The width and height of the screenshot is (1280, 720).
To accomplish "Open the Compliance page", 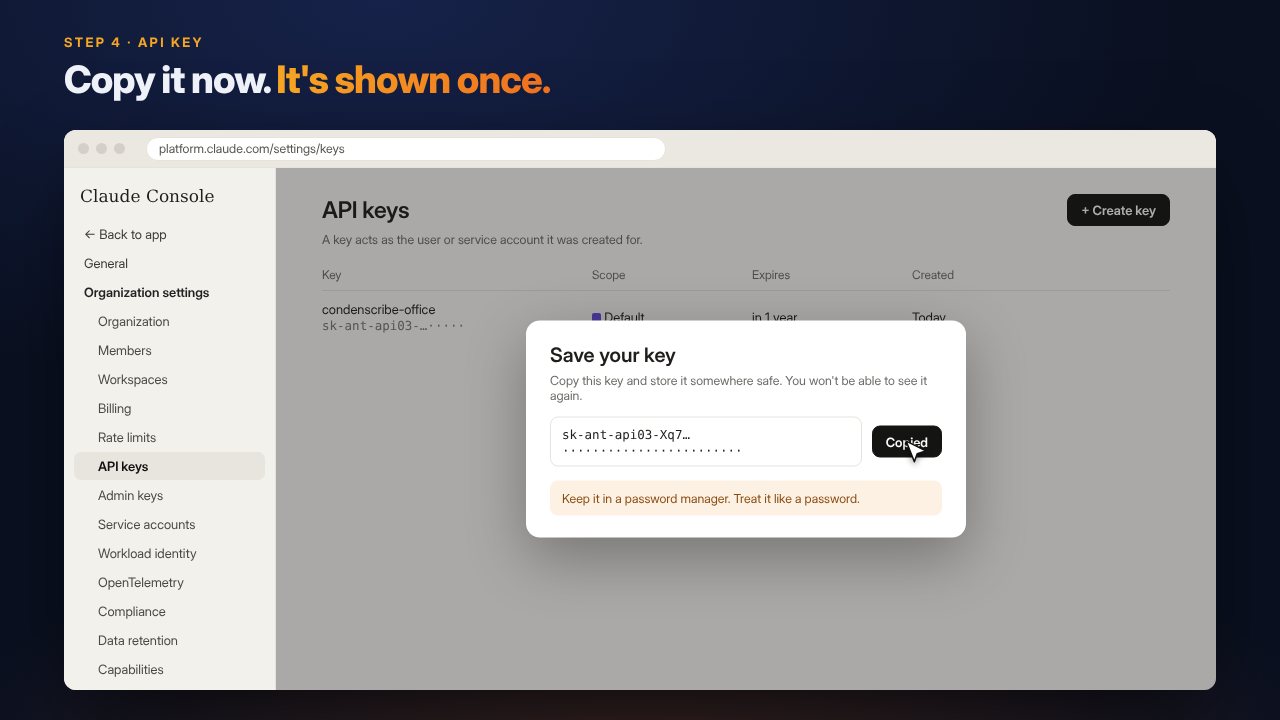I will 132,611.
